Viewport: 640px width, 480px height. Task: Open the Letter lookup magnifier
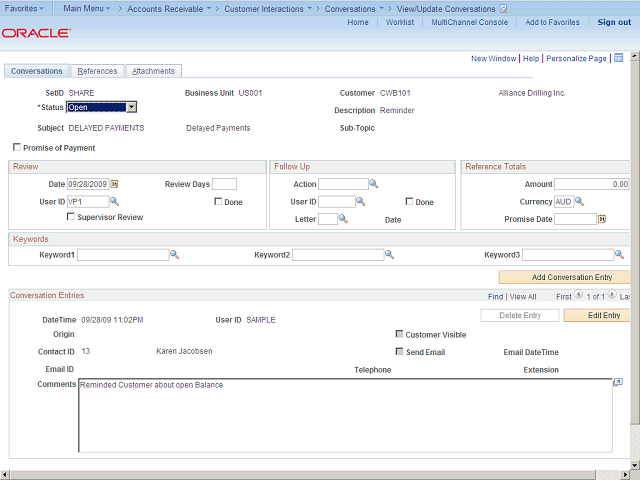[343, 219]
